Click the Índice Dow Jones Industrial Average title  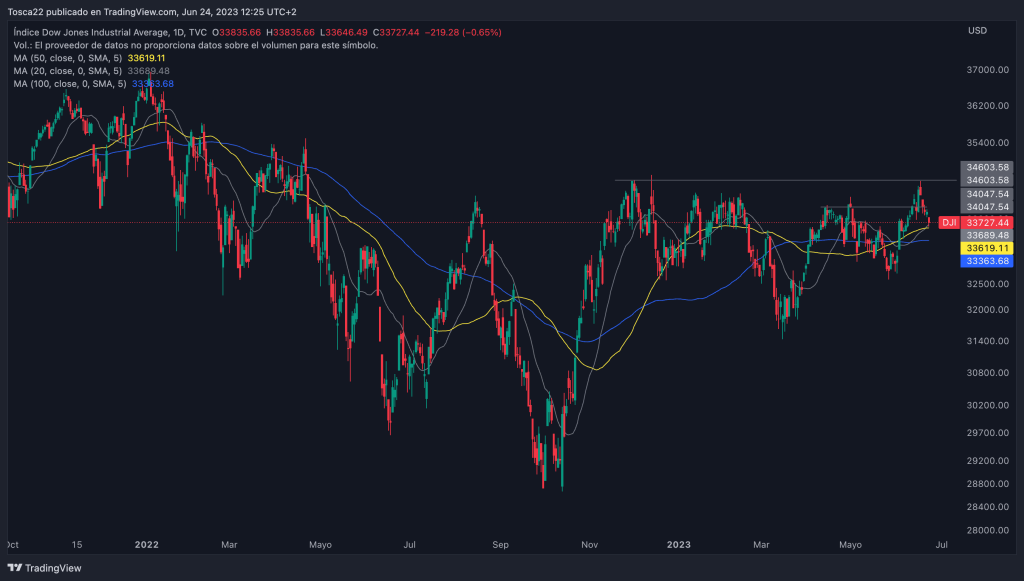click(97, 32)
